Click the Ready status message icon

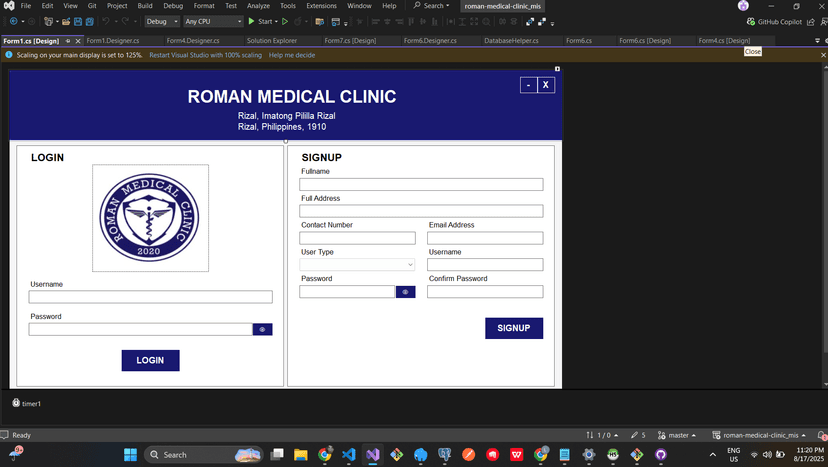5,435
